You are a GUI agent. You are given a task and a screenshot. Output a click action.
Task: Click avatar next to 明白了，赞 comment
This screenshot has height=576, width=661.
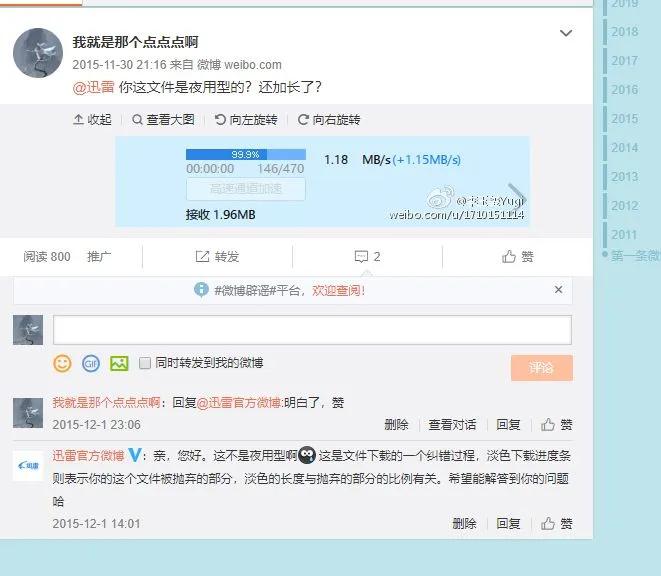[x=28, y=413]
